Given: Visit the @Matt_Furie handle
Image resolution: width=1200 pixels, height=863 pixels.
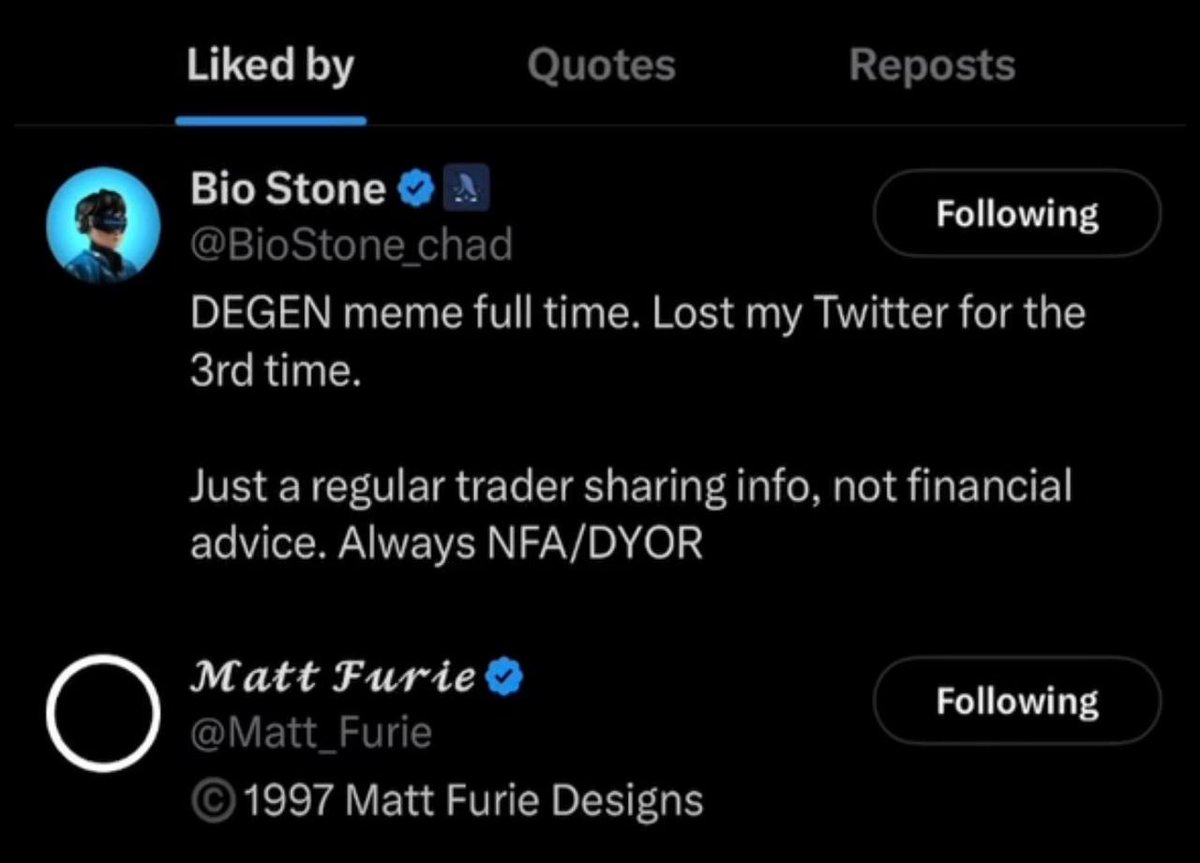Looking at the screenshot, I should click(311, 734).
